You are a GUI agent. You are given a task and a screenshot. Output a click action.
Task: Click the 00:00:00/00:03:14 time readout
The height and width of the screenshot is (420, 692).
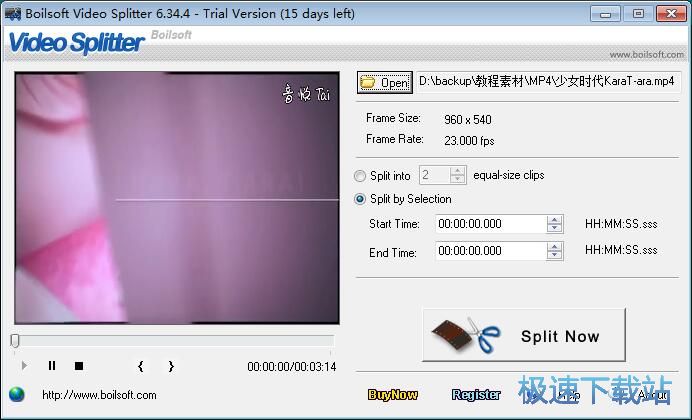[292, 367]
